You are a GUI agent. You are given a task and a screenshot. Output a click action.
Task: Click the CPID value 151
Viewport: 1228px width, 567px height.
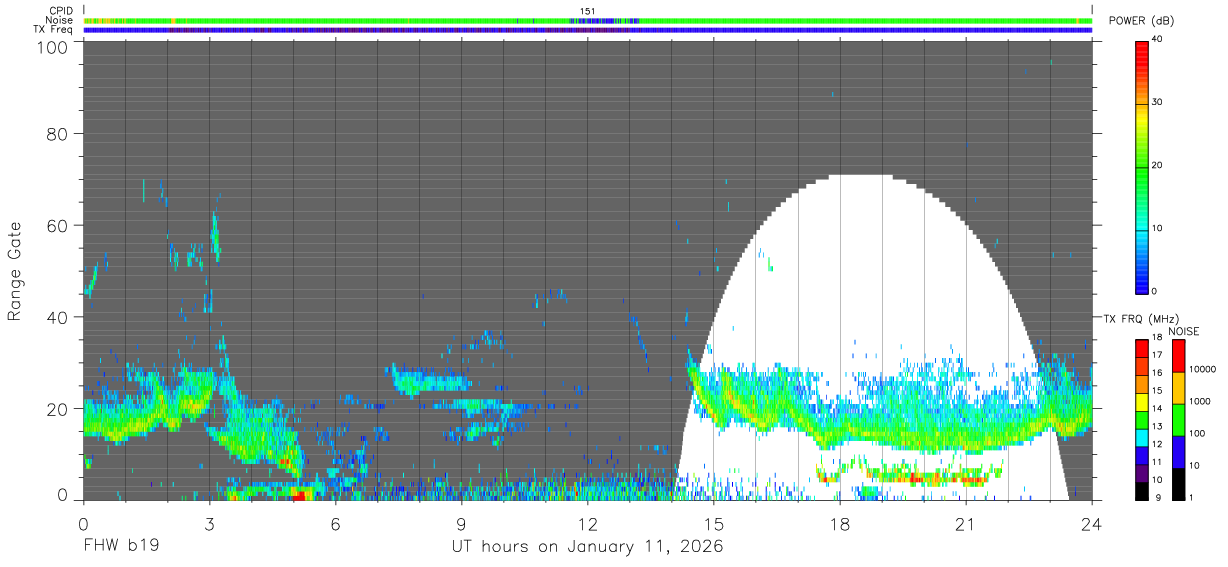[x=588, y=11]
